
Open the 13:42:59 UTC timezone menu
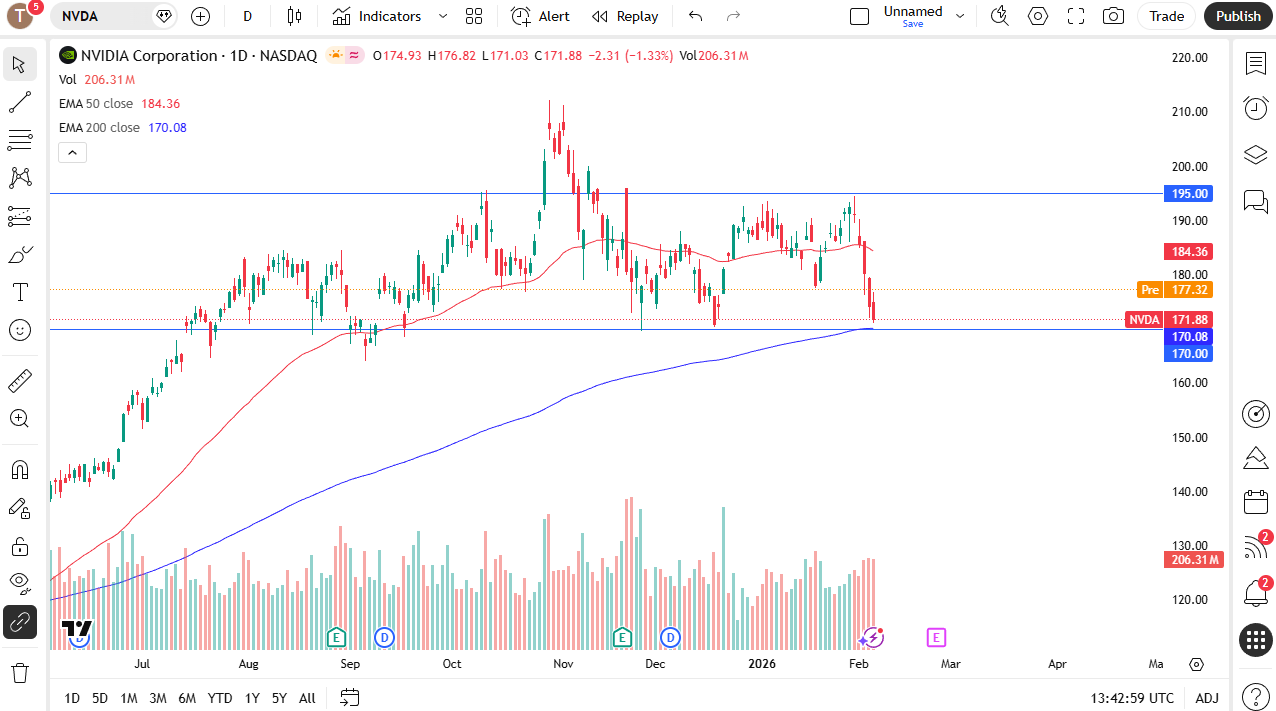coord(1132,698)
